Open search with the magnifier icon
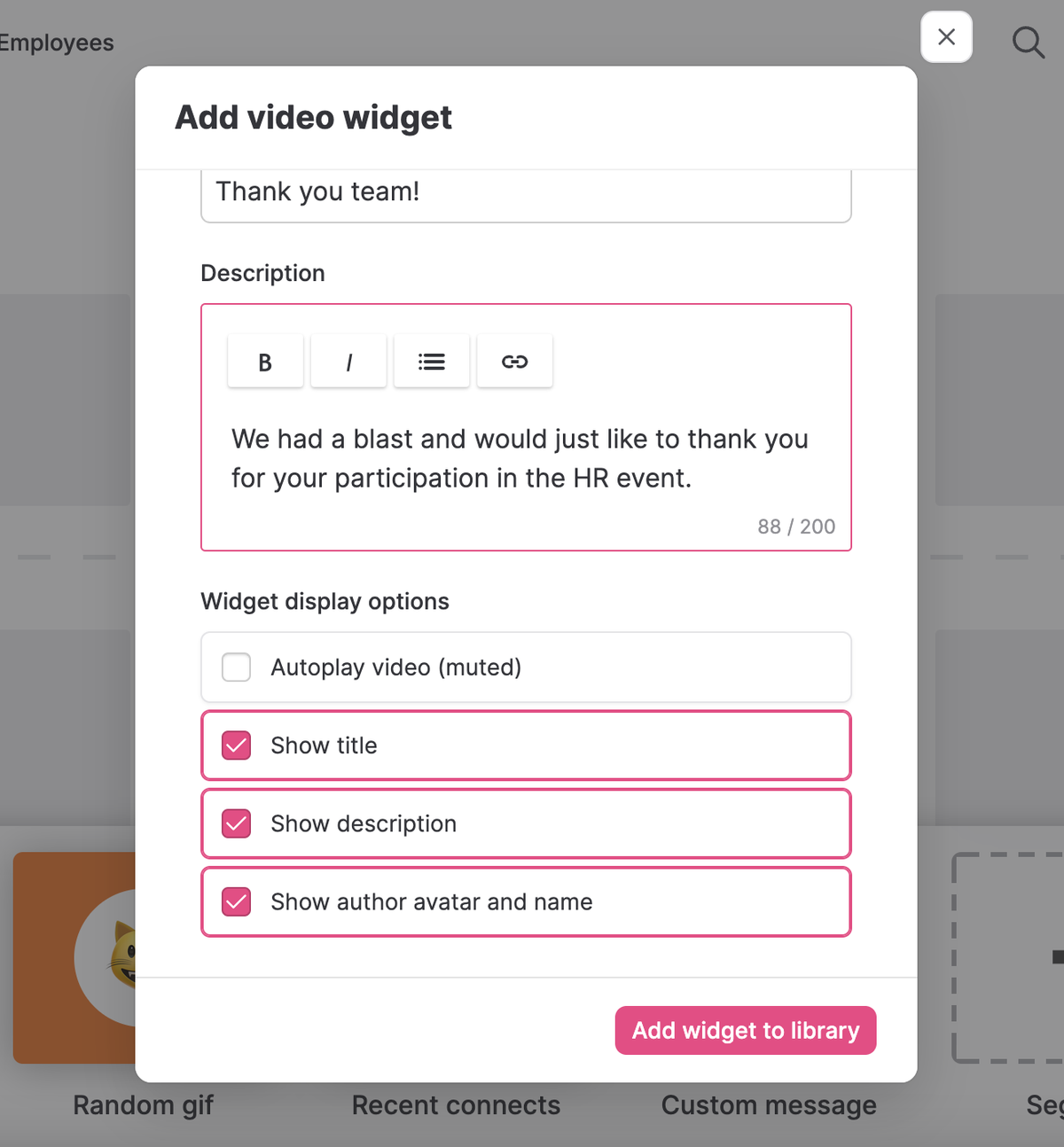 click(1028, 42)
